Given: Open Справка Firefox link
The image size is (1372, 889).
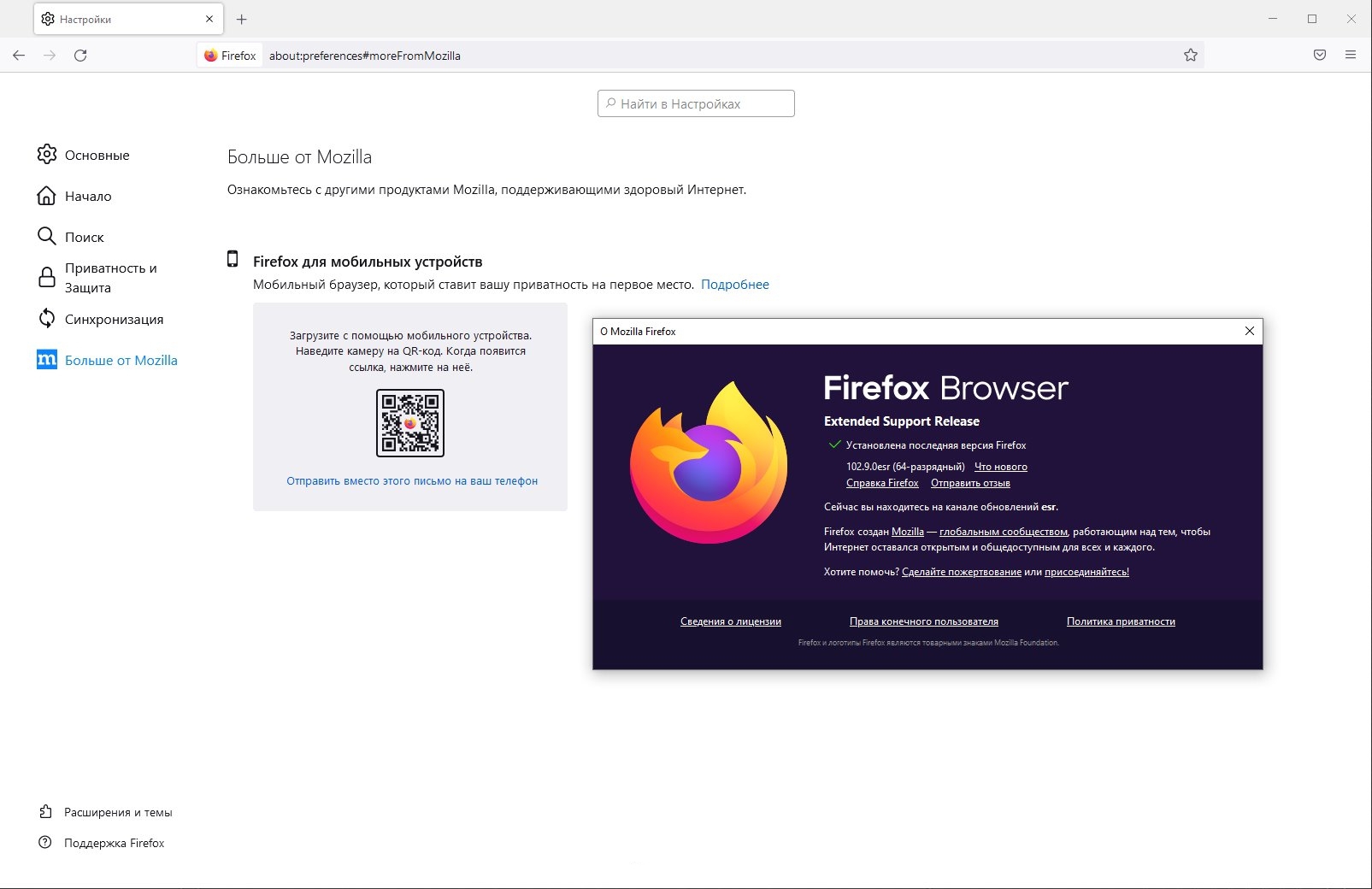Looking at the screenshot, I should tap(882, 483).
